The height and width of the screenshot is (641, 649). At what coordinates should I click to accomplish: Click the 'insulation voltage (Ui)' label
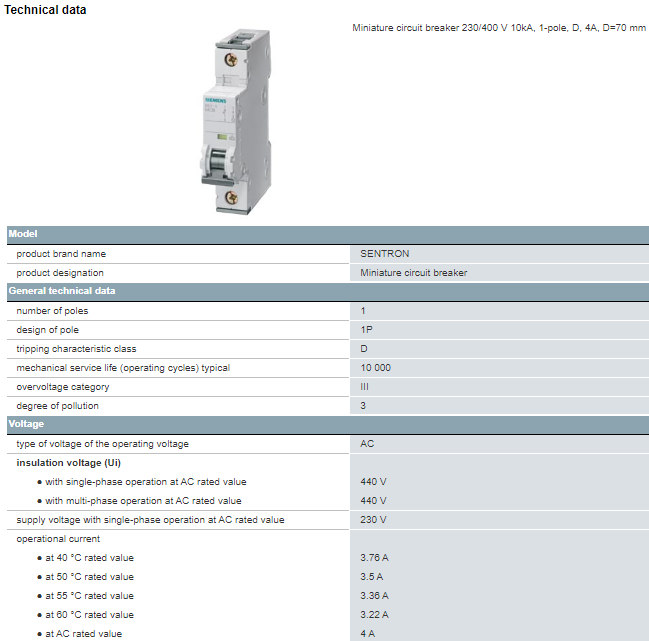69,463
